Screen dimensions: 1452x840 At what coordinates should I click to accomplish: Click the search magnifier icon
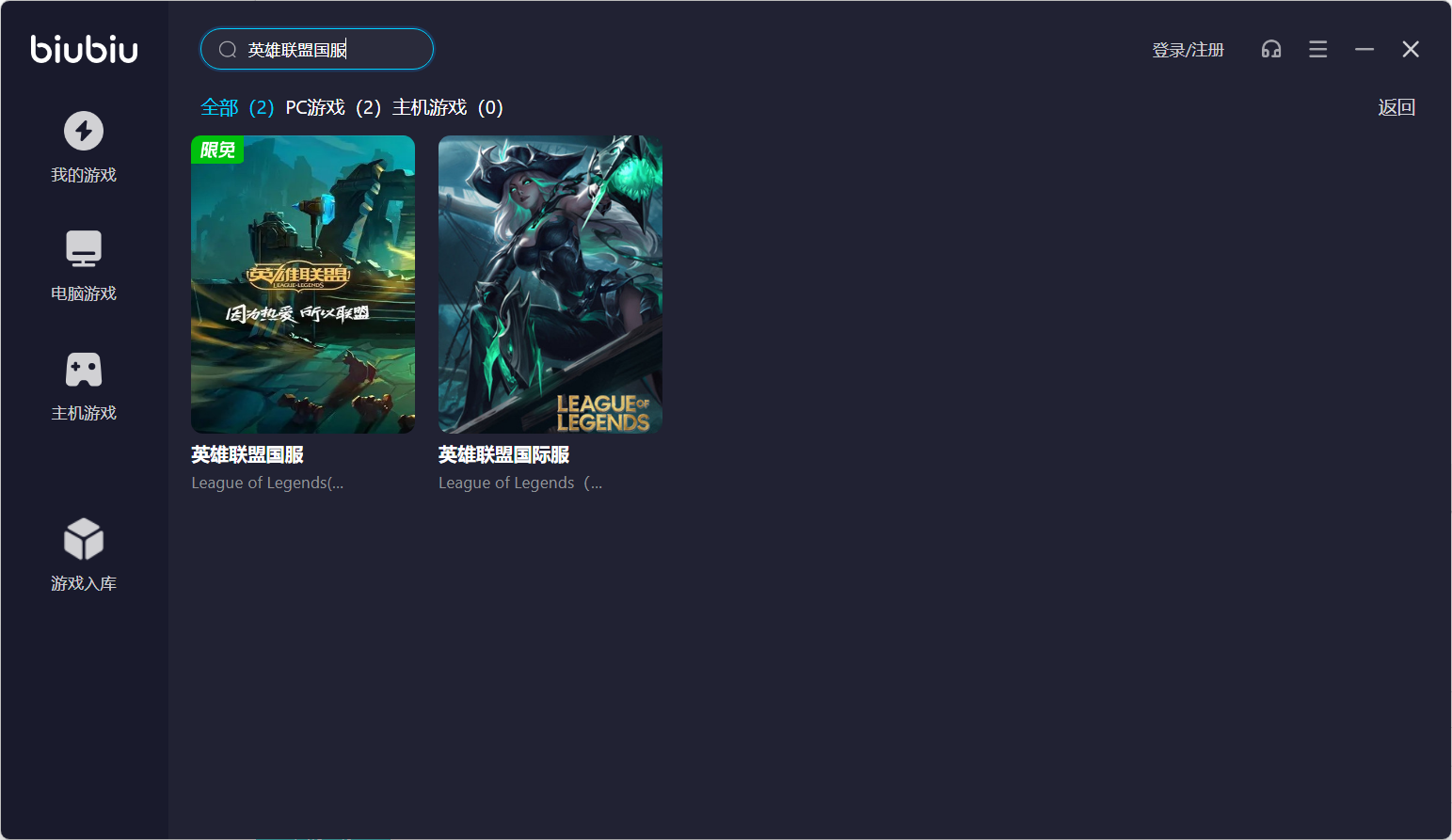tap(228, 50)
